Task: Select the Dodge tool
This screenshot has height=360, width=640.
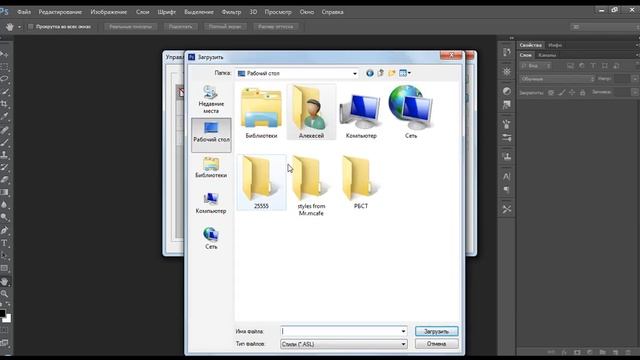Action: [4, 218]
